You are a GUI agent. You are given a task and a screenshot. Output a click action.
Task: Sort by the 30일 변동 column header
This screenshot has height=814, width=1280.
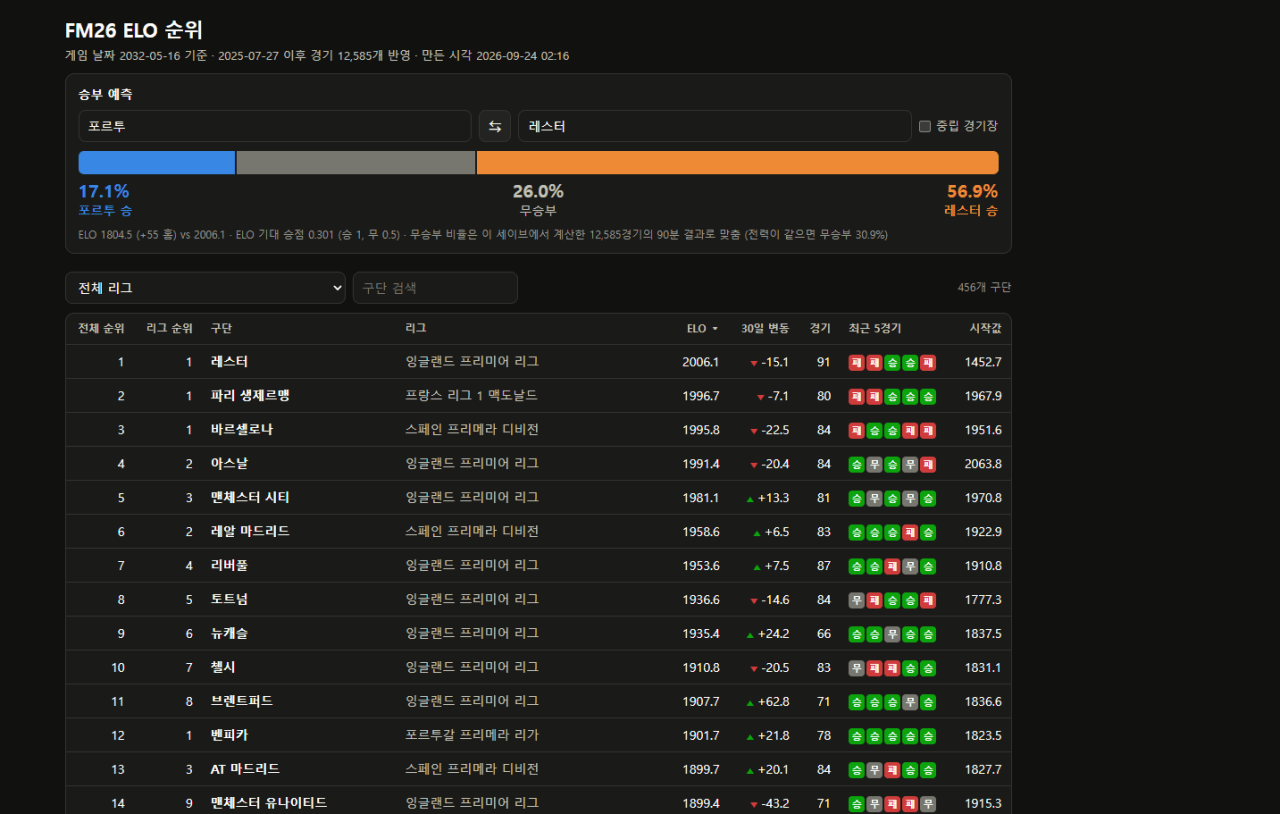[765, 328]
